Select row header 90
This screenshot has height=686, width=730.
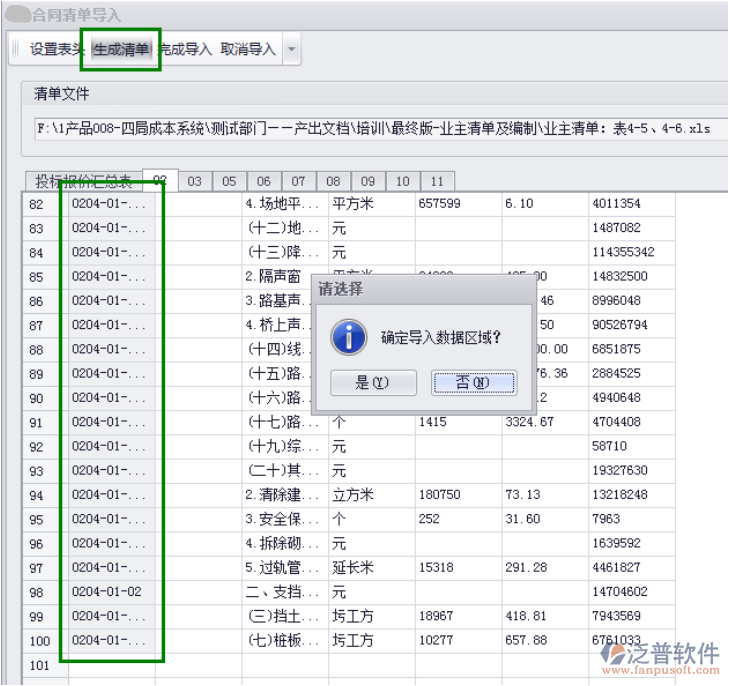[x=45, y=398]
